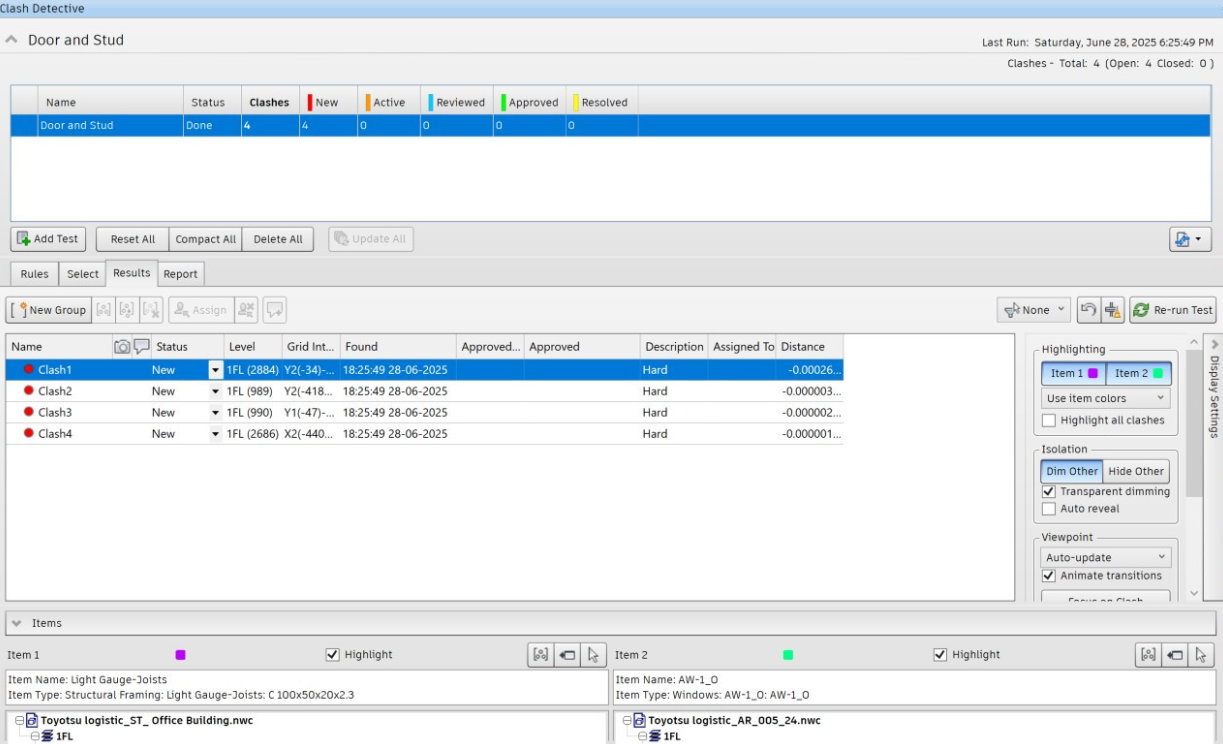The width and height of the screenshot is (1223, 744).
Task: Click the Add Test button
Action: pyautogui.click(x=50, y=239)
